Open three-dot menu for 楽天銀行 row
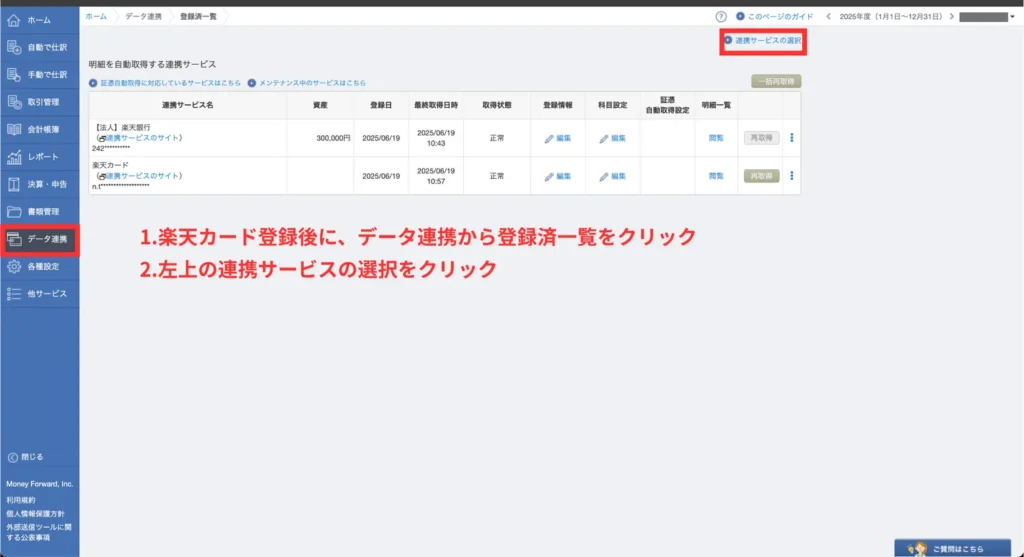The width and height of the screenshot is (1024, 557). tap(791, 138)
